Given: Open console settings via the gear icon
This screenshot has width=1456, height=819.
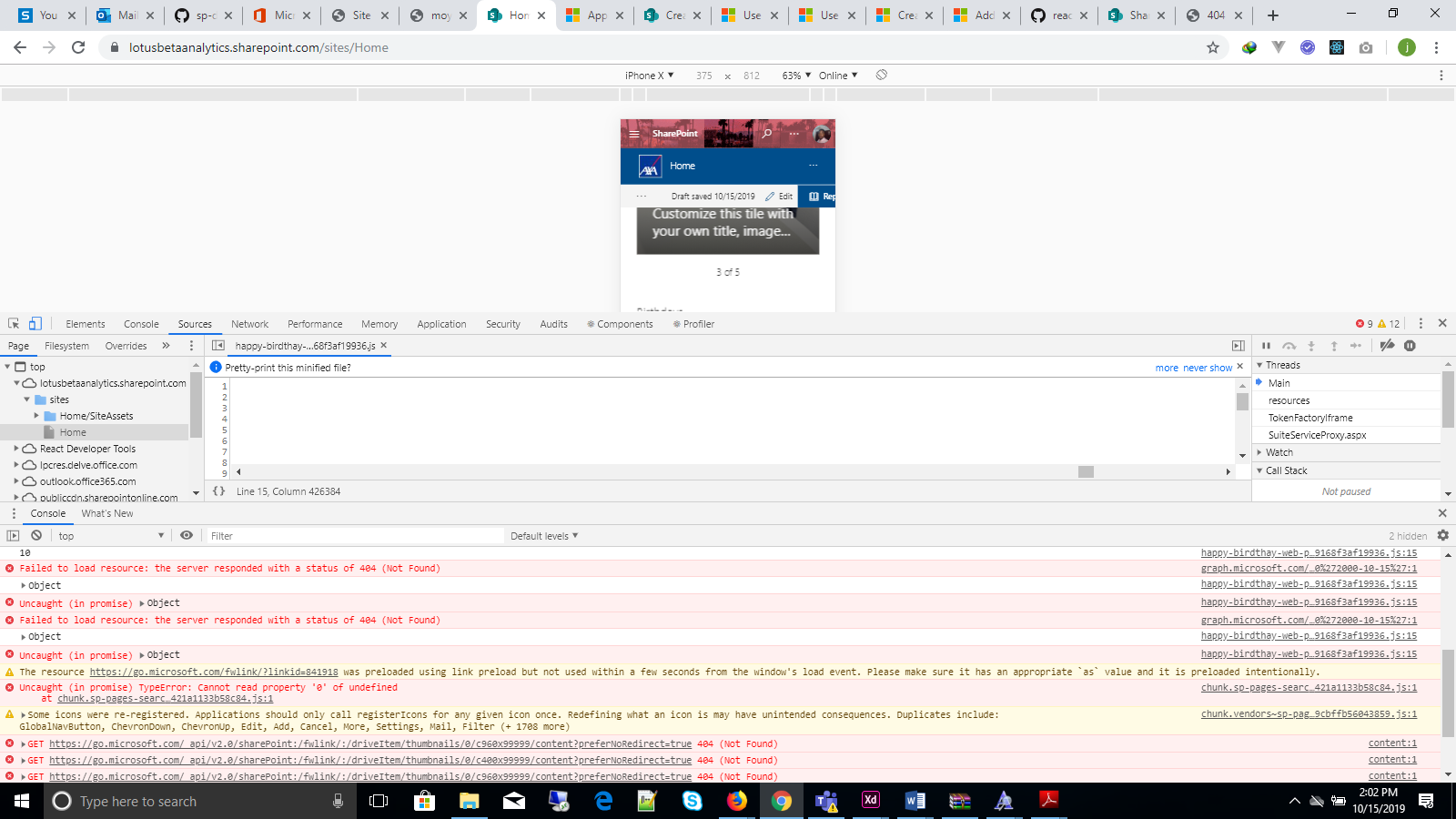Looking at the screenshot, I should pyautogui.click(x=1443, y=535).
